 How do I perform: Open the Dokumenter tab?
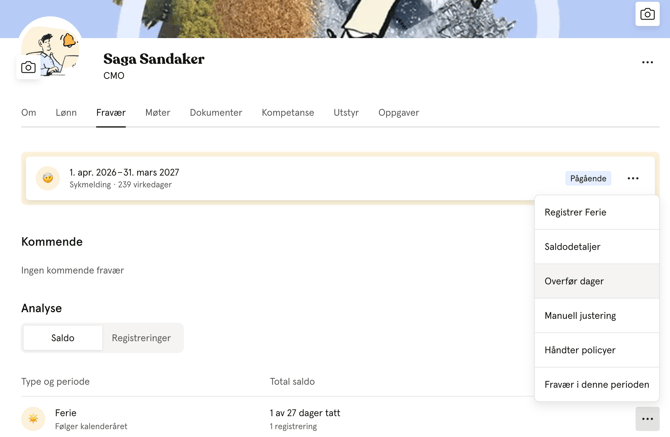[216, 113]
